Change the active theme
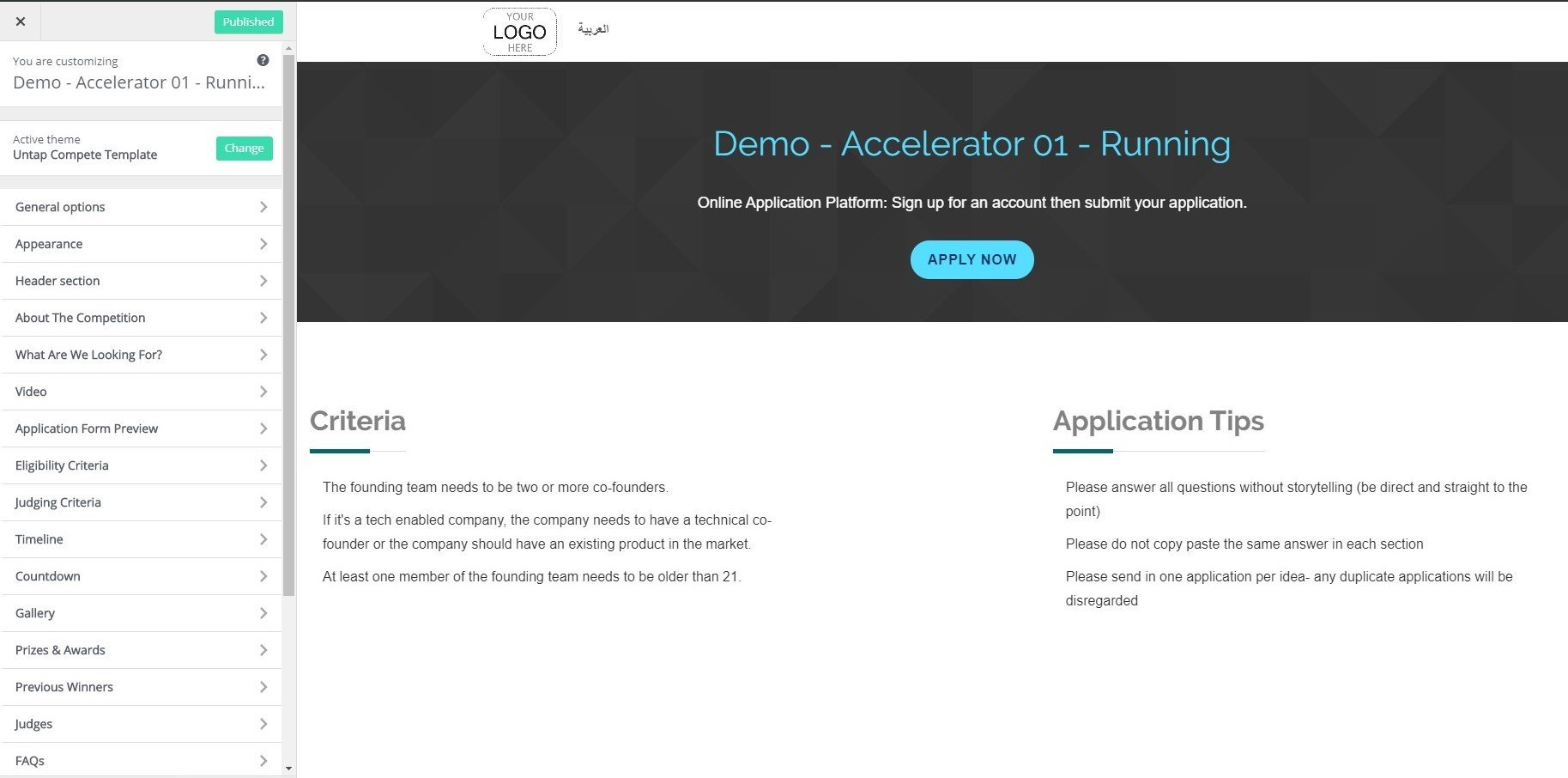 (244, 148)
